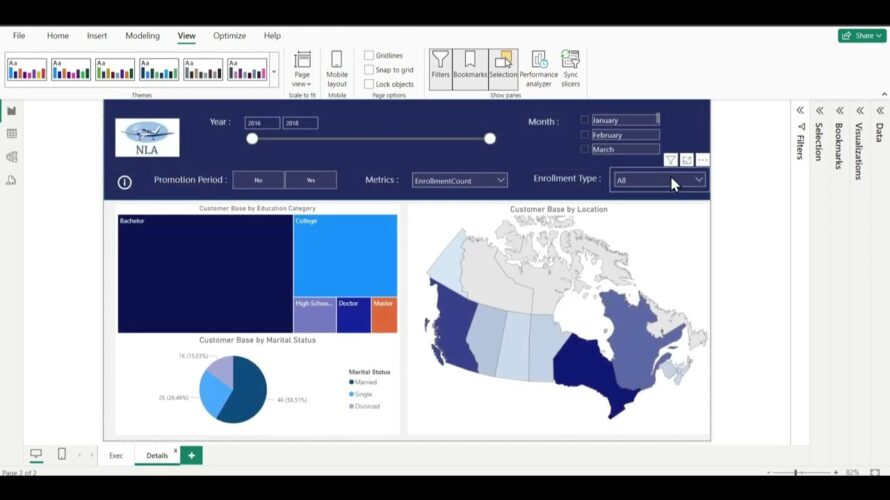Viewport: 890px width, 500px height.
Task: Click the Year start field 2016
Action: coord(262,123)
